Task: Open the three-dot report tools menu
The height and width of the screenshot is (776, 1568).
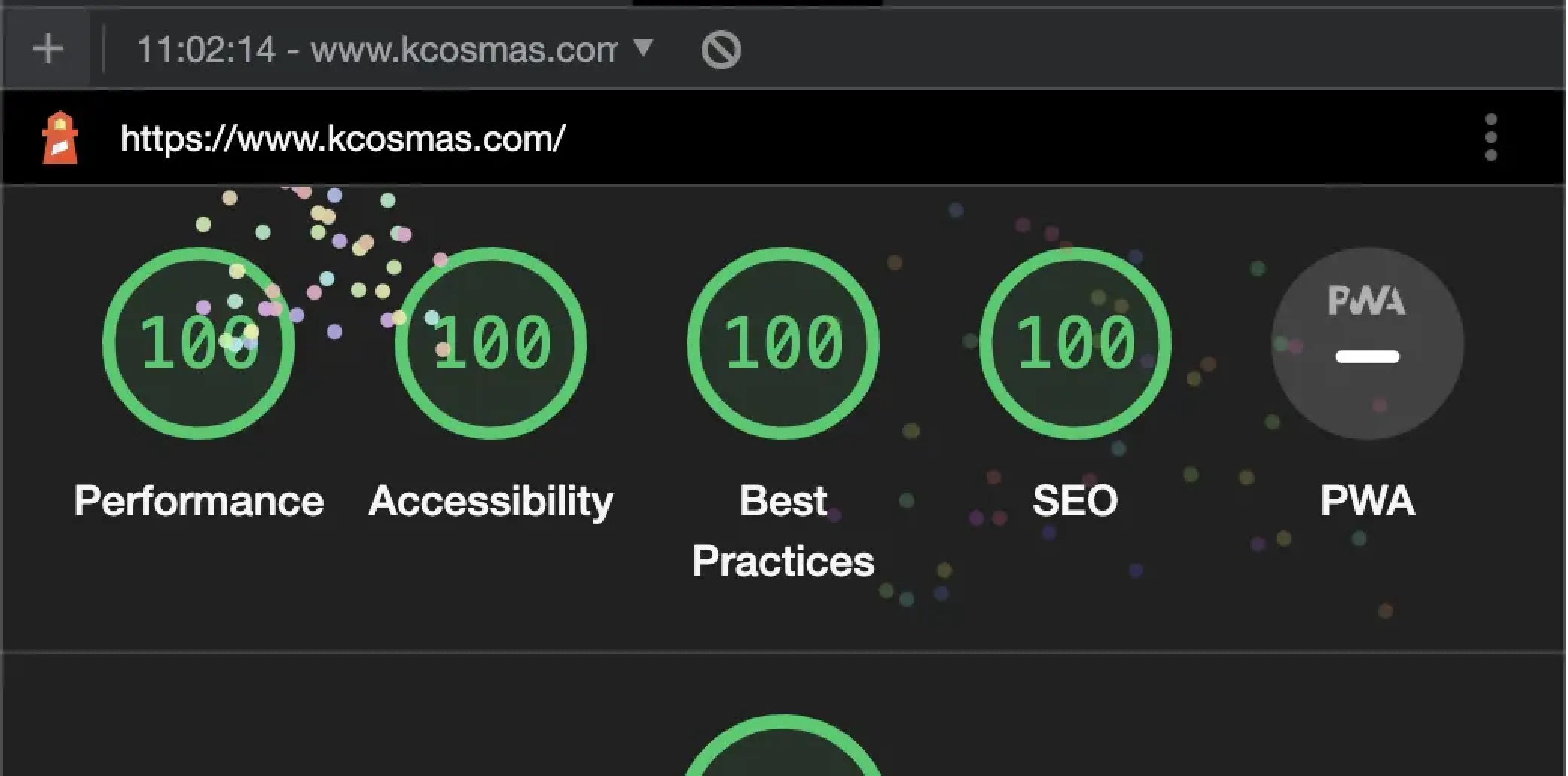Action: [1490, 138]
